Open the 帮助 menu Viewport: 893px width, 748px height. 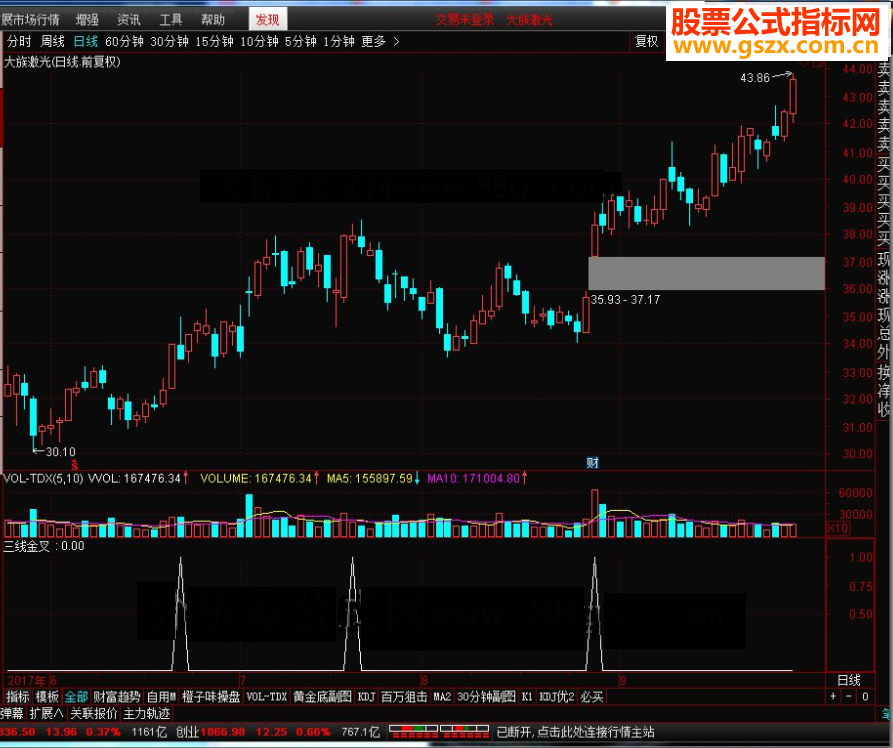[x=212, y=20]
